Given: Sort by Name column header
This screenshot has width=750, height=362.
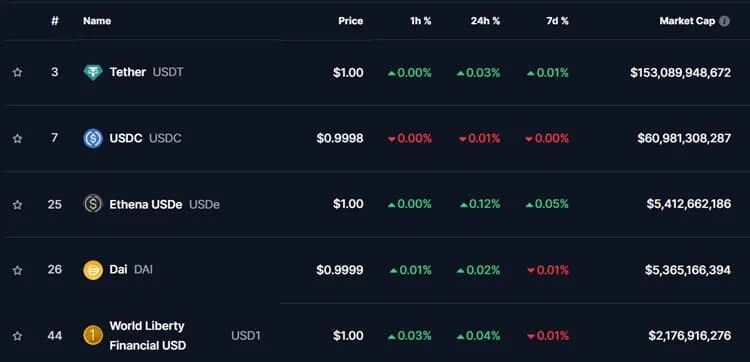Looking at the screenshot, I should [x=97, y=21].
